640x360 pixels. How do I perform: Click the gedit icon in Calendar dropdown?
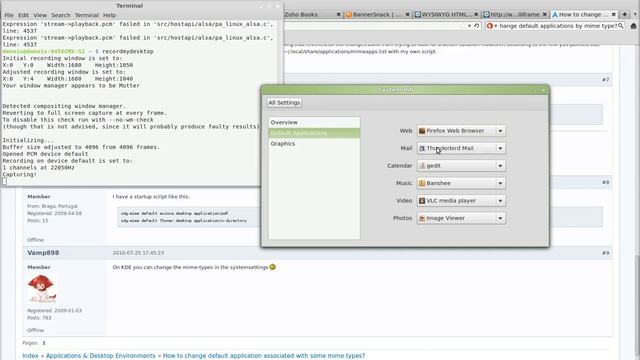point(422,166)
